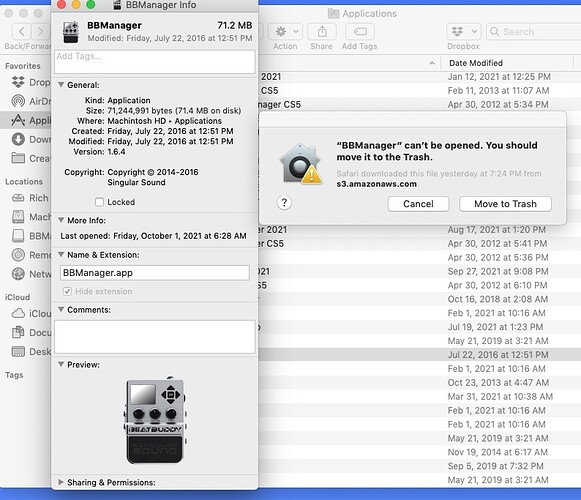The width and height of the screenshot is (581, 500).
Task: Open Remote Disc in the sidebar
Action: (x=31, y=255)
